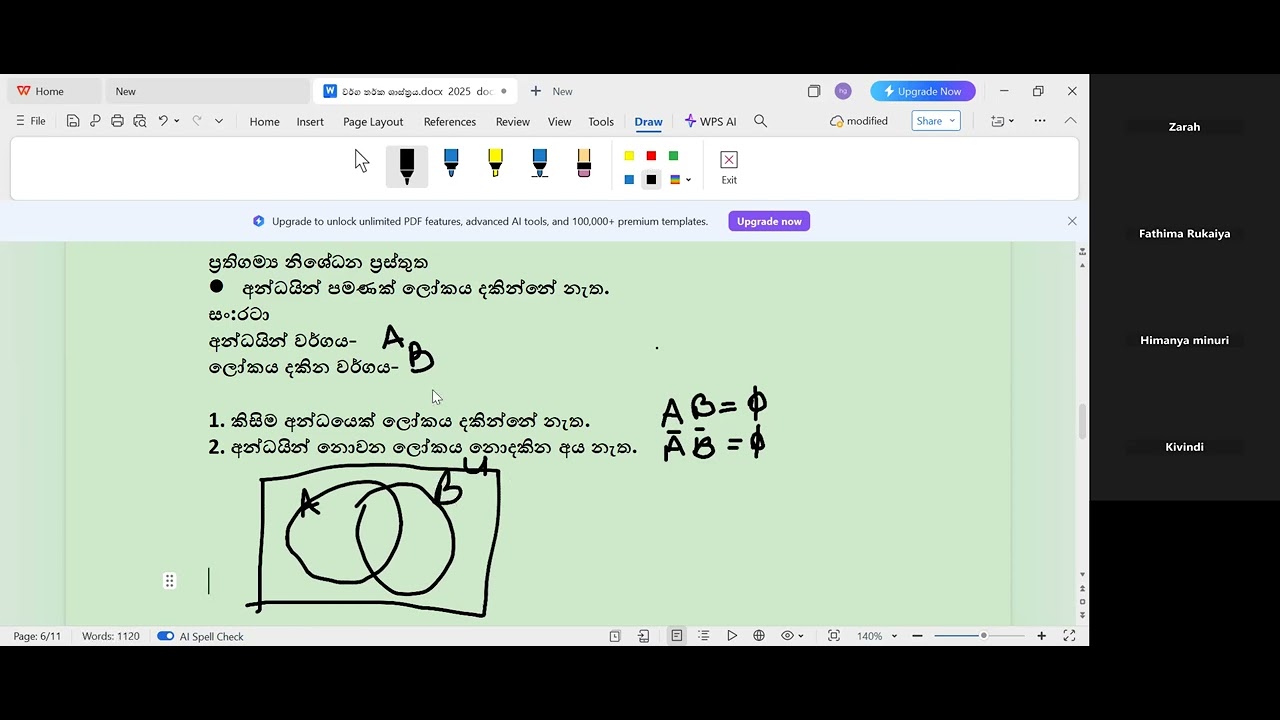The height and width of the screenshot is (720, 1280).
Task: Select the yellow highlighter pen
Action: [495, 163]
